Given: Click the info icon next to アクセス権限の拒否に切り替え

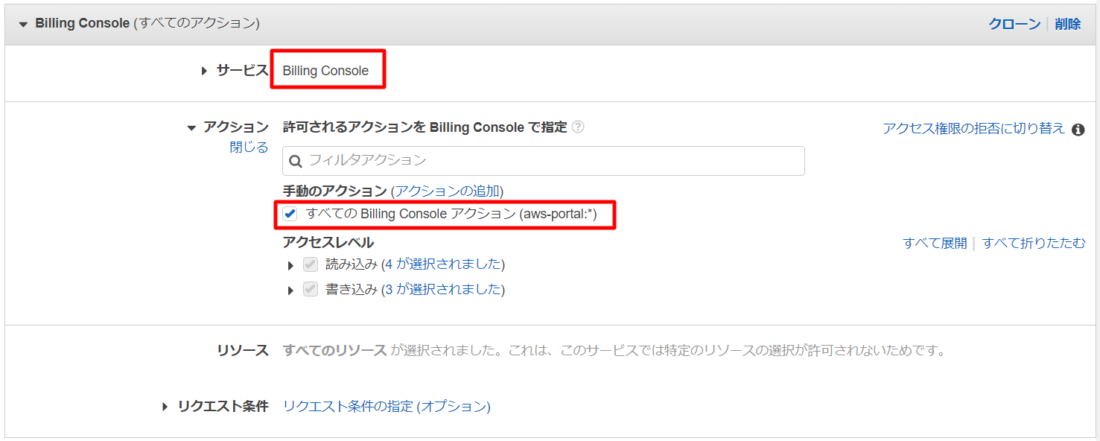Looking at the screenshot, I should pyautogui.click(x=1079, y=129).
